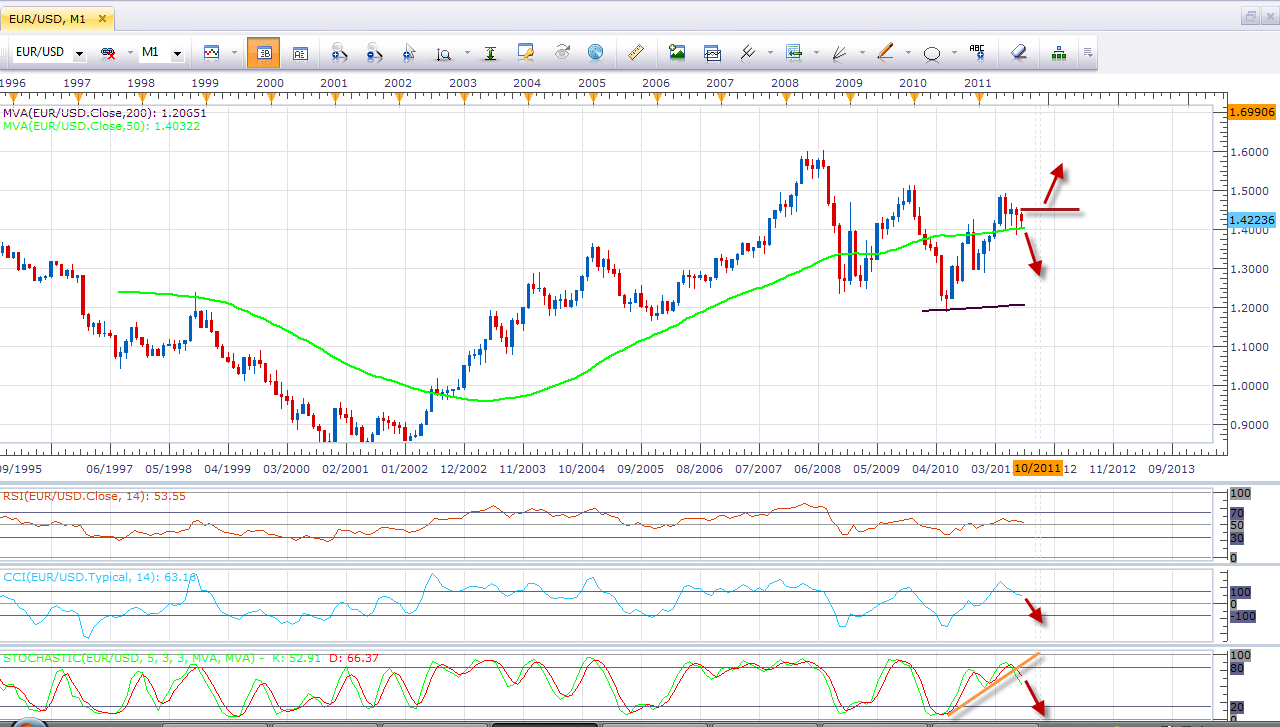Click the 06/2008 date axis label
This screenshot has height=727, width=1280.
[817, 468]
